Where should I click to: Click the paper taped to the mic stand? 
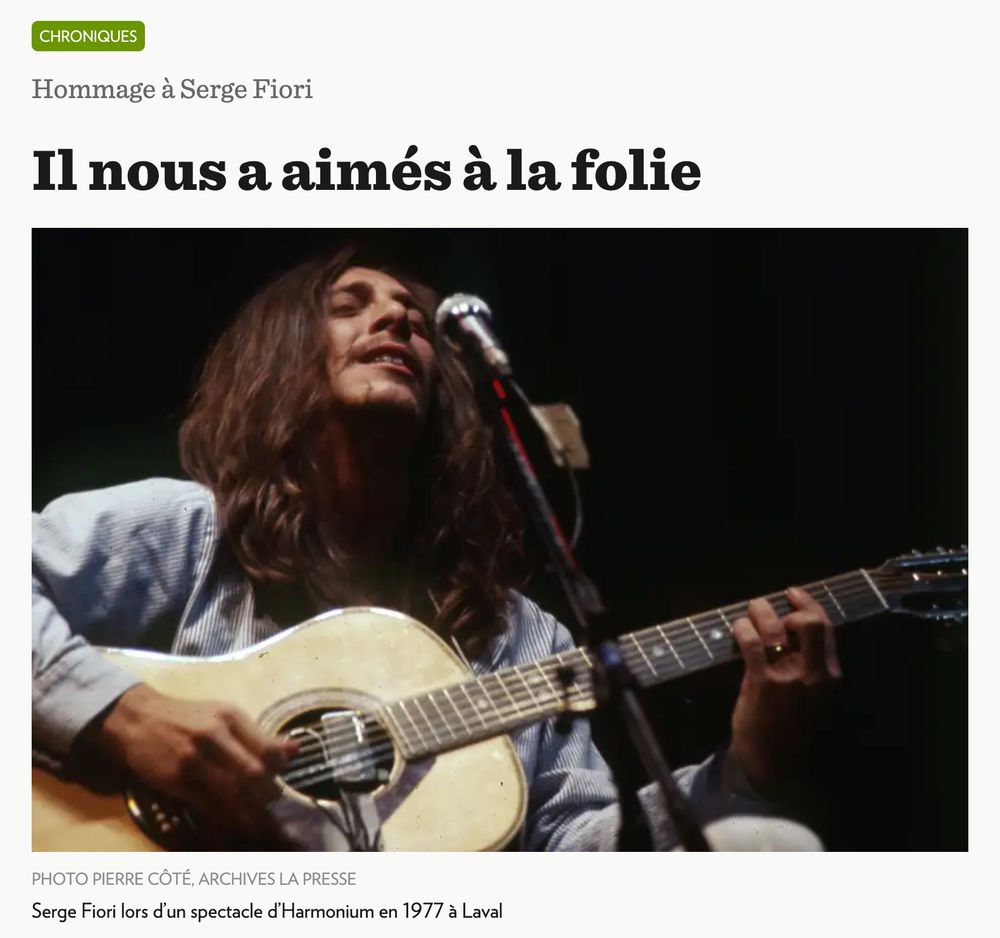coord(561,435)
